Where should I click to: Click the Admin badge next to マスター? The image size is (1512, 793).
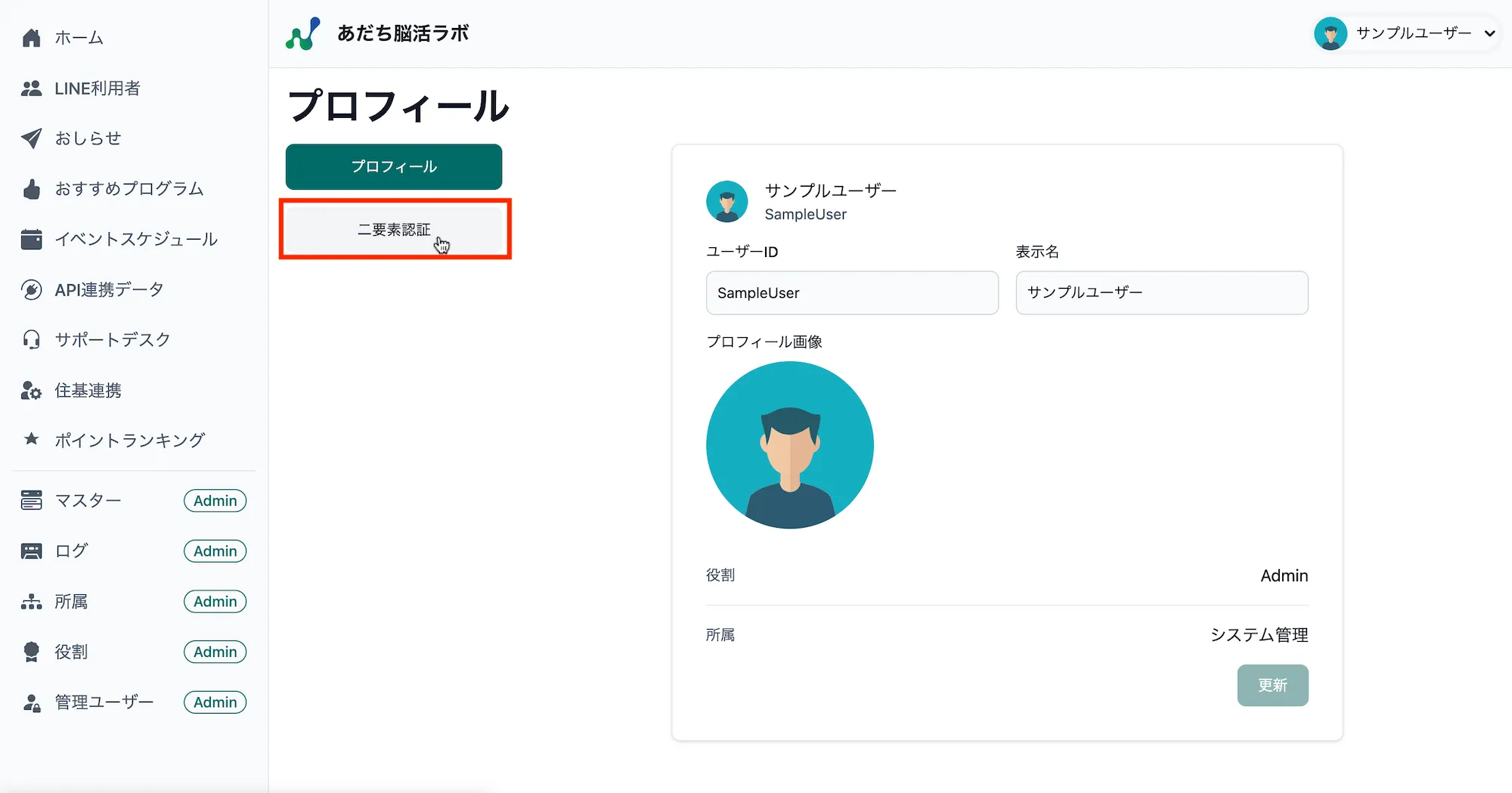[x=215, y=500]
